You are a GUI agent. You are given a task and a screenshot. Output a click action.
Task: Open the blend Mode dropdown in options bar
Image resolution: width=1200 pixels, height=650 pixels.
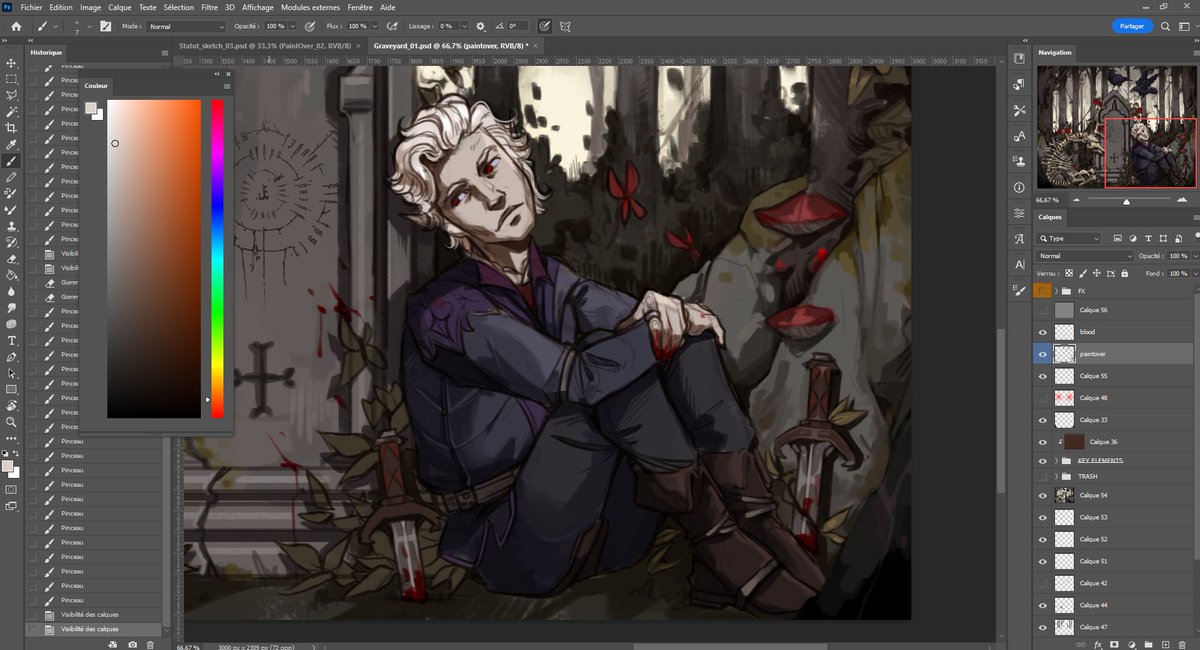click(186, 26)
